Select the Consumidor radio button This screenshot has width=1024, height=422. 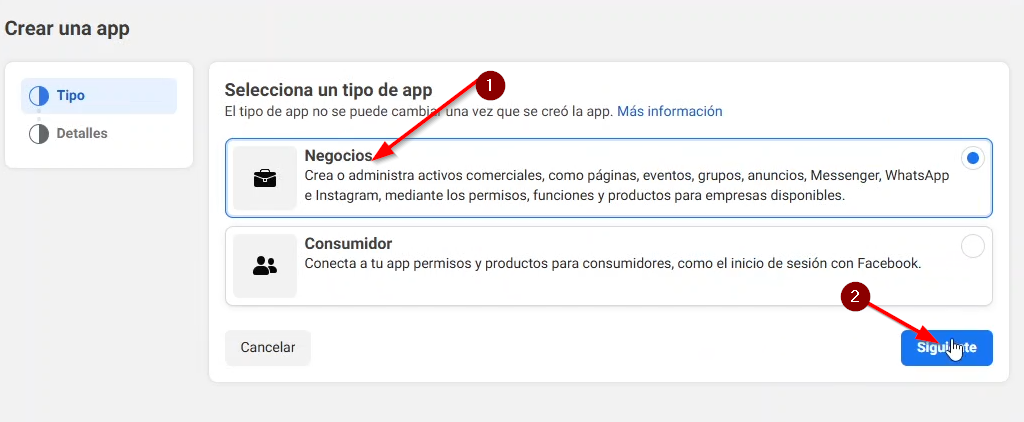[x=973, y=246]
